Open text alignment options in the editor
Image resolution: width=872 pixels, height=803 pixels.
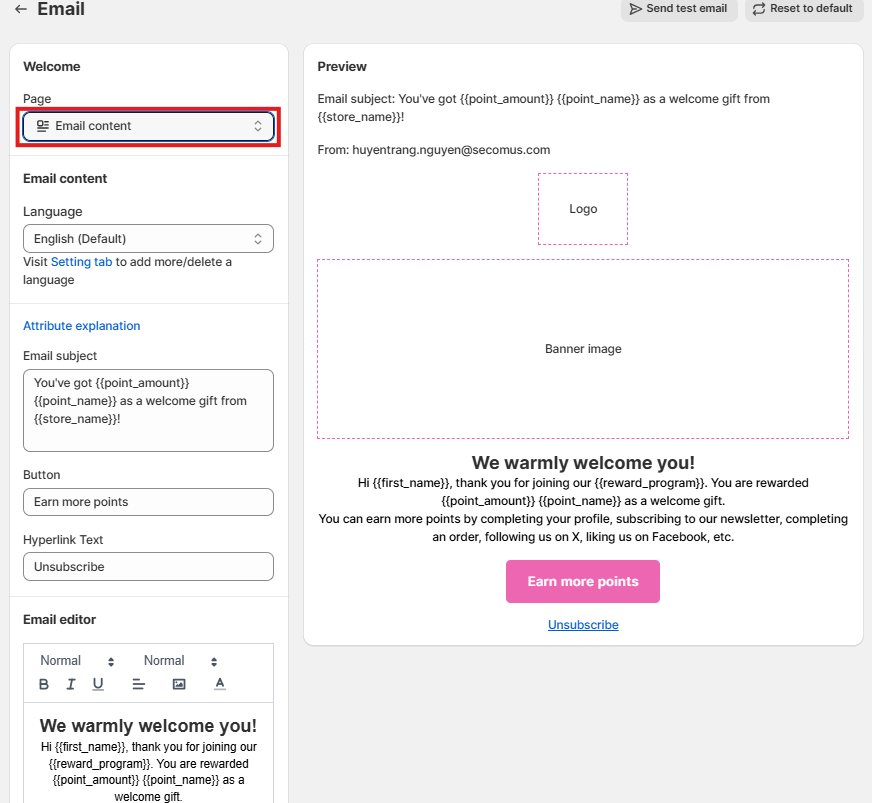click(139, 684)
